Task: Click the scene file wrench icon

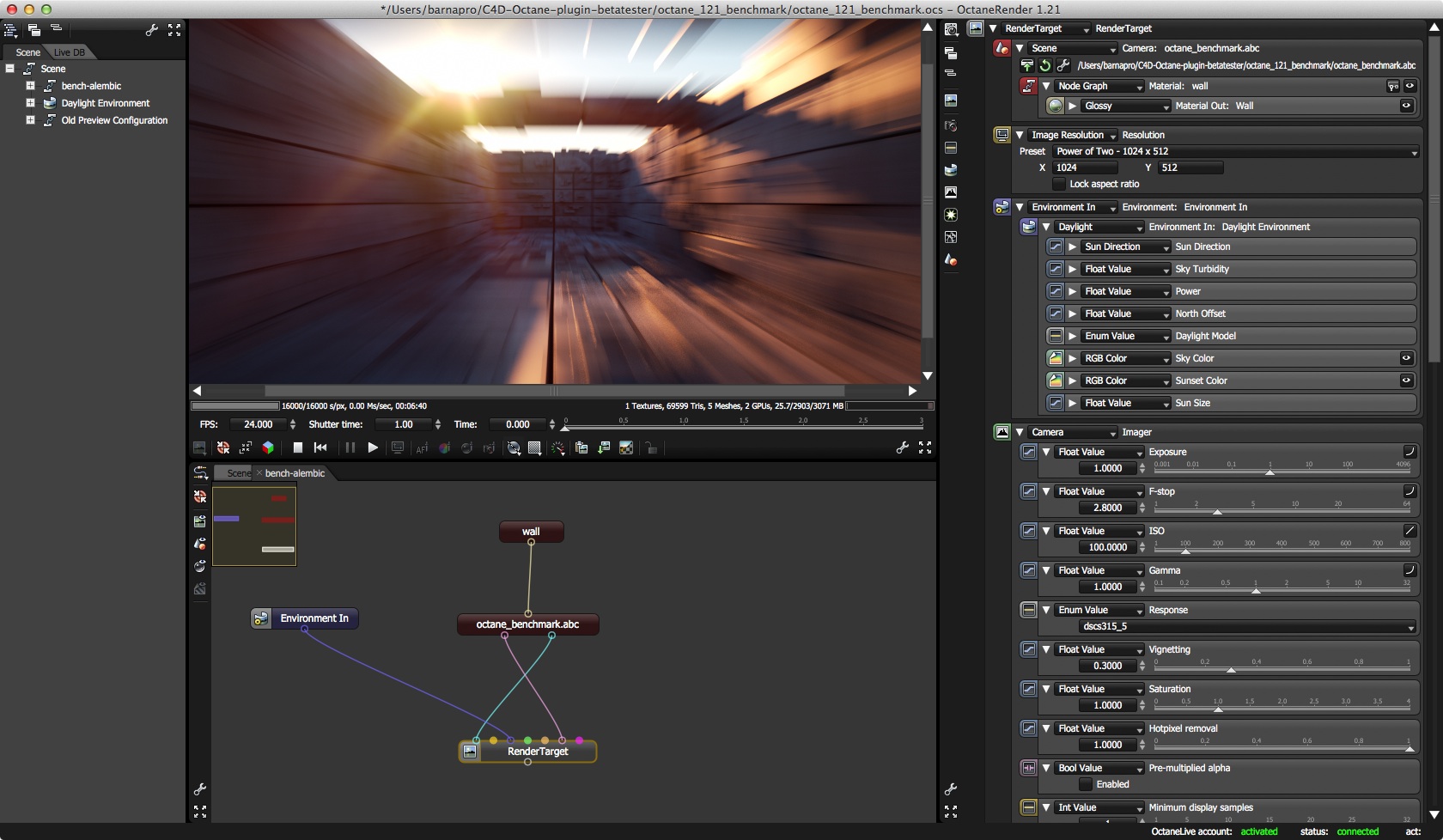Action: [x=1062, y=65]
